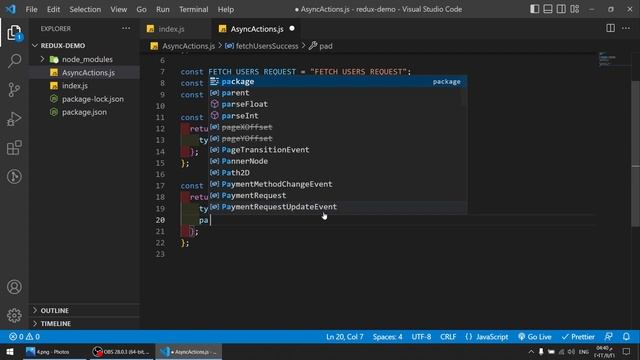Open the Search view in the activity bar

pyautogui.click(x=14, y=61)
